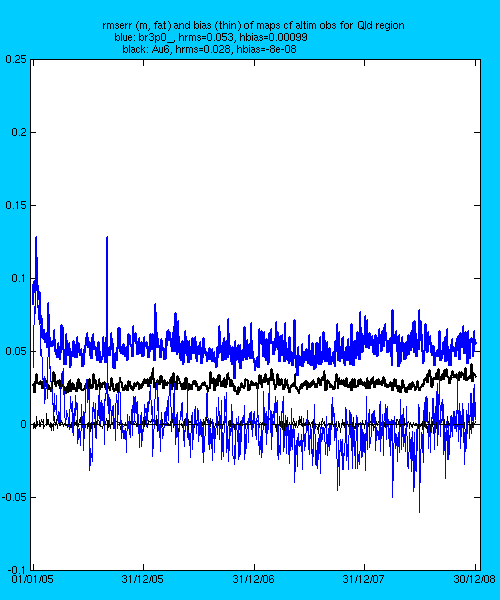Select the 'blue: br3p0_' legend line
The width and height of the screenshot is (500, 600).
(211, 38)
